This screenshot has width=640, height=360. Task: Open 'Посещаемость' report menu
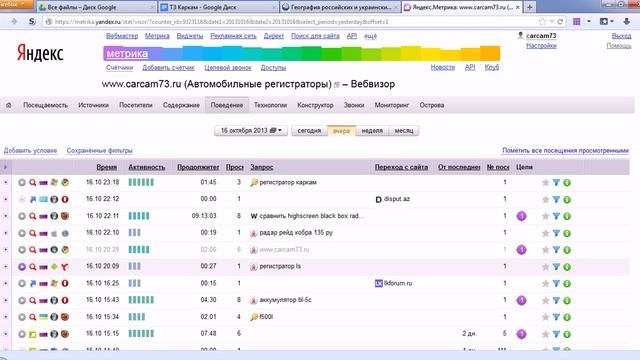45,105
